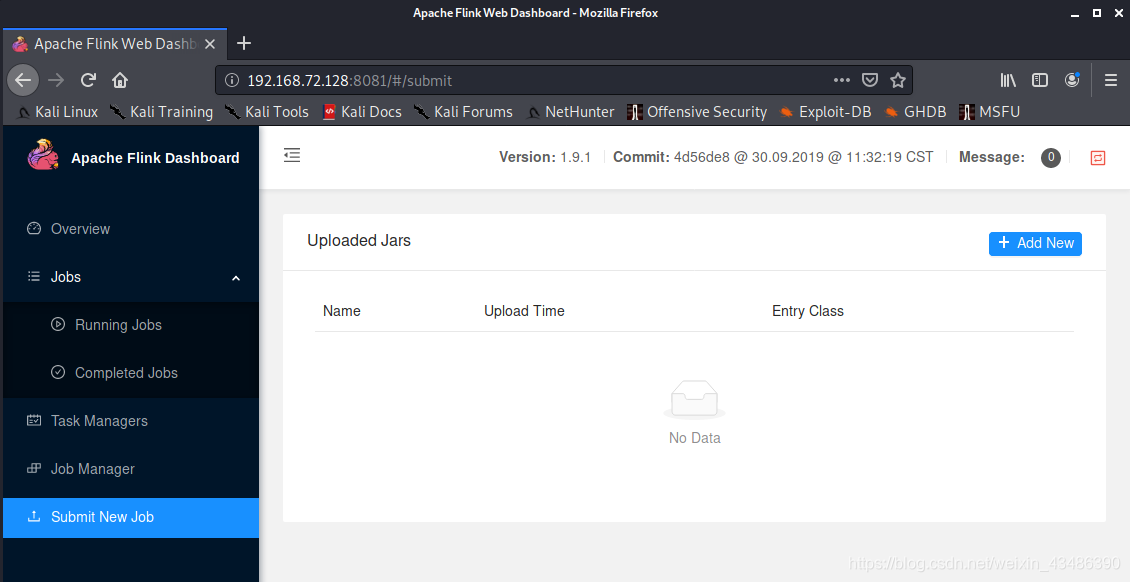Collapse the Jobs submenu arrow
Viewport: 1130px width, 582px height.
(236, 278)
